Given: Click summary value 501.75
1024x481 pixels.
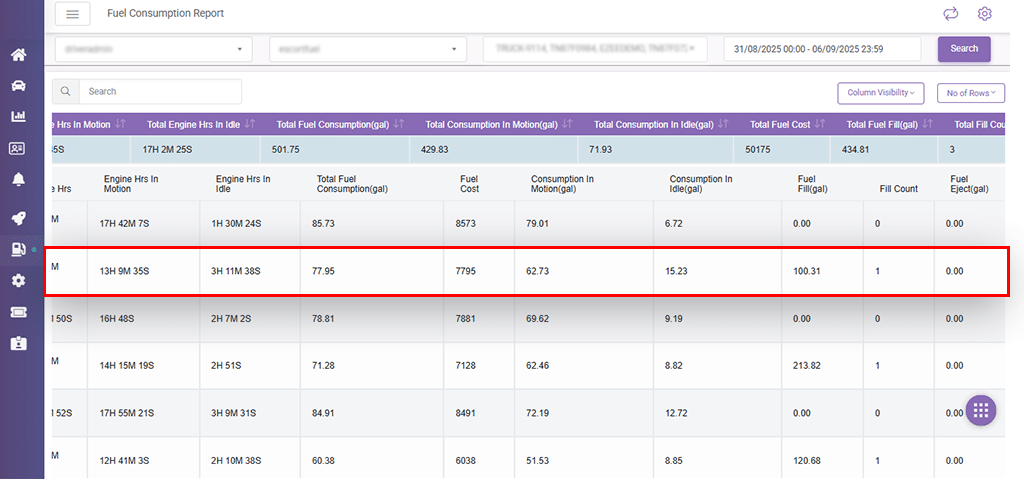Looking at the screenshot, I should coord(286,149).
